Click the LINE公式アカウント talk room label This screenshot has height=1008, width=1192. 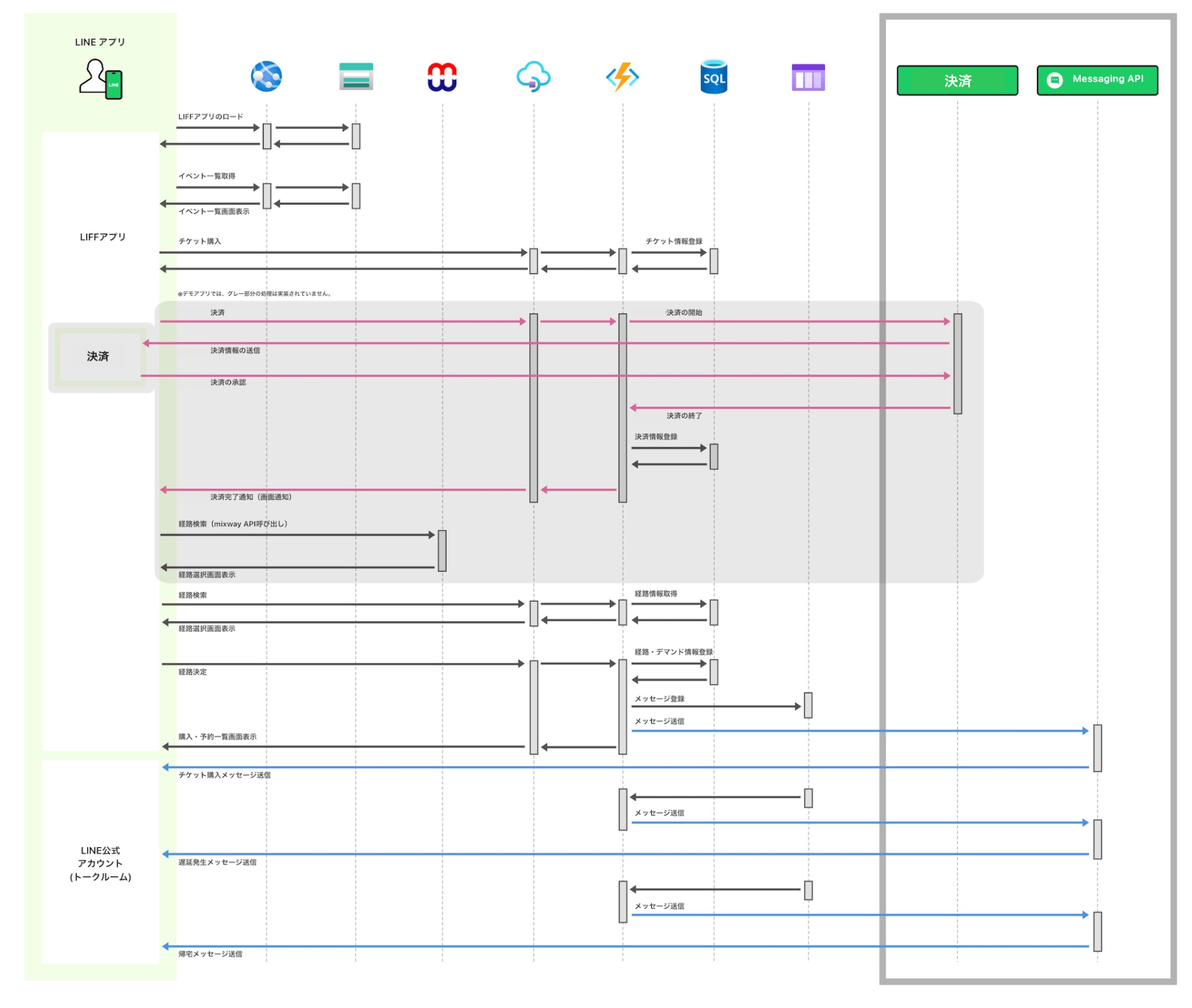pyautogui.click(x=100, y=864)
